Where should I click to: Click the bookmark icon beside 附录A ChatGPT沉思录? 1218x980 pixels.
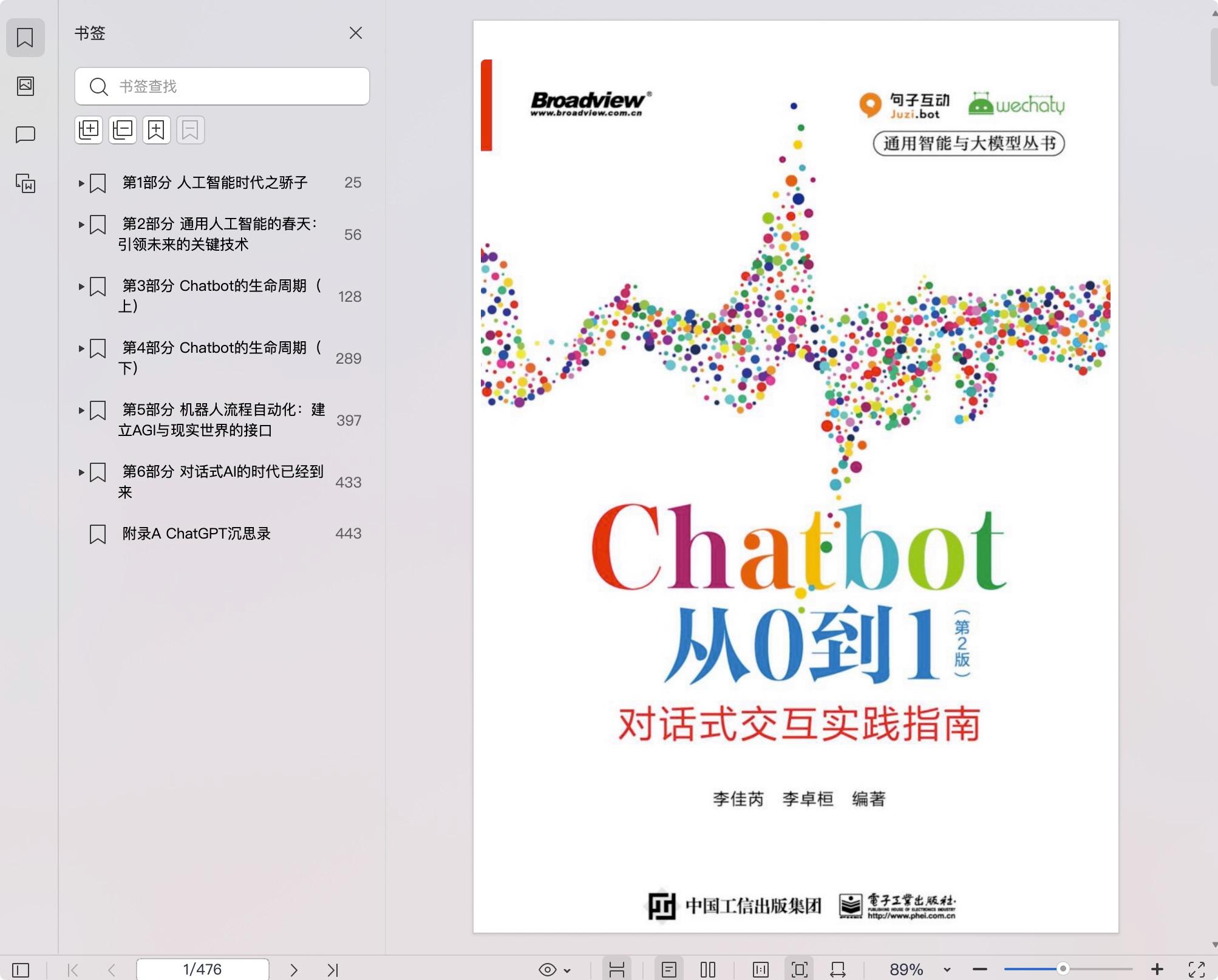(98, 534)
